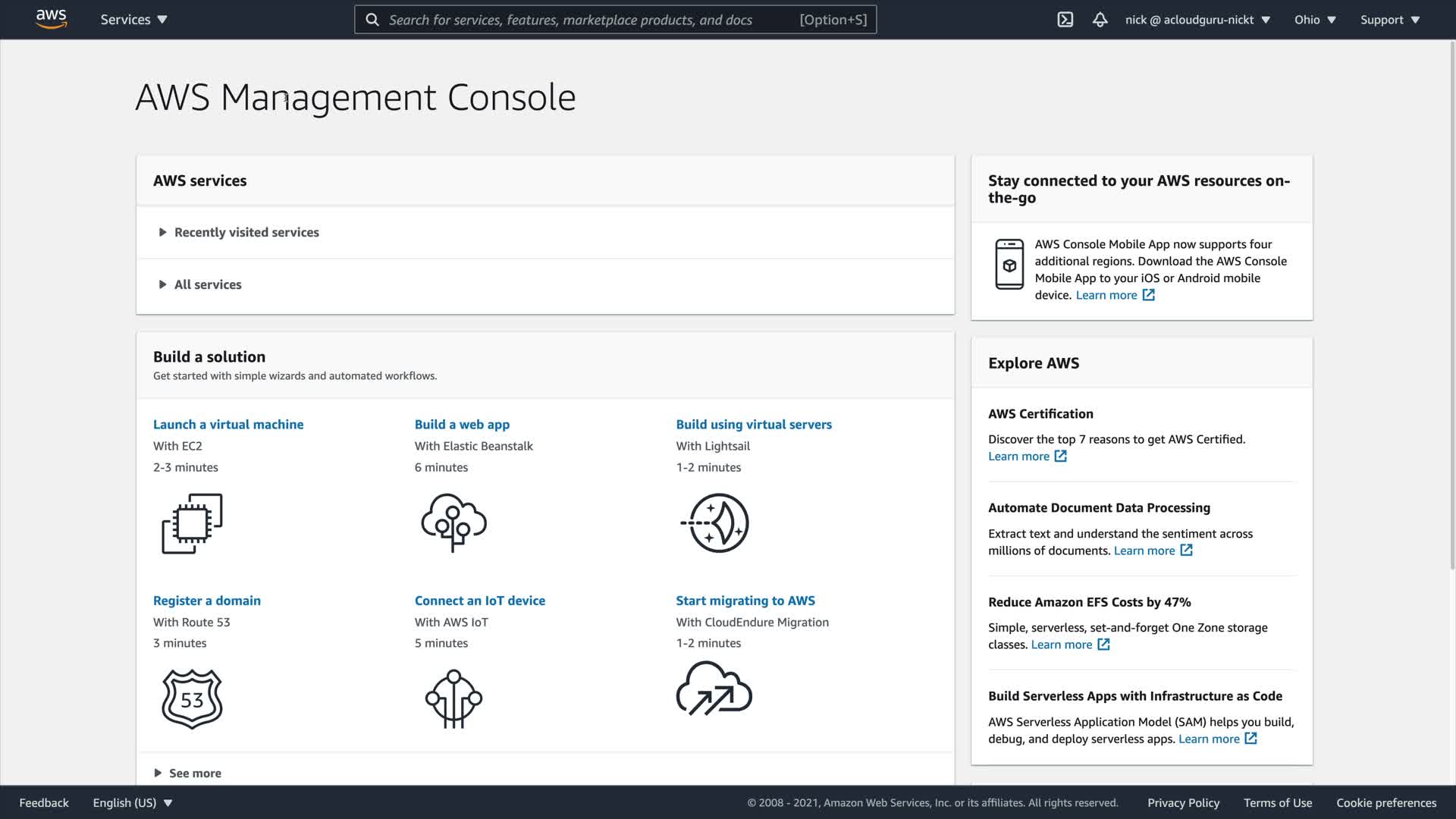Click the EC2 virtual machine icon
This screenshot has width=1456, height=819.
point(192,523)
